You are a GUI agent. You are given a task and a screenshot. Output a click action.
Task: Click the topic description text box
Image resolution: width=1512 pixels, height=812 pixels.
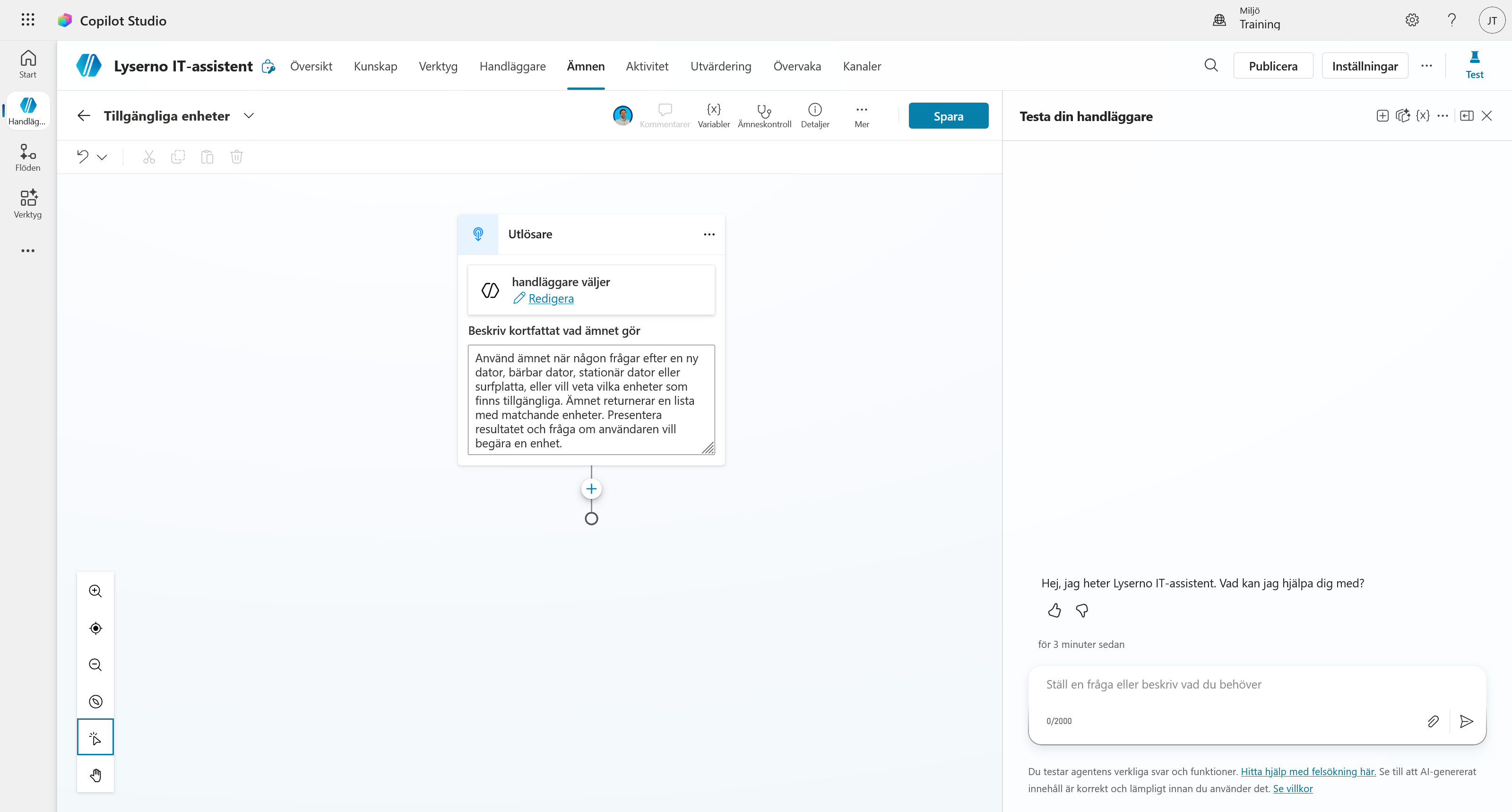tap(591, 400)
